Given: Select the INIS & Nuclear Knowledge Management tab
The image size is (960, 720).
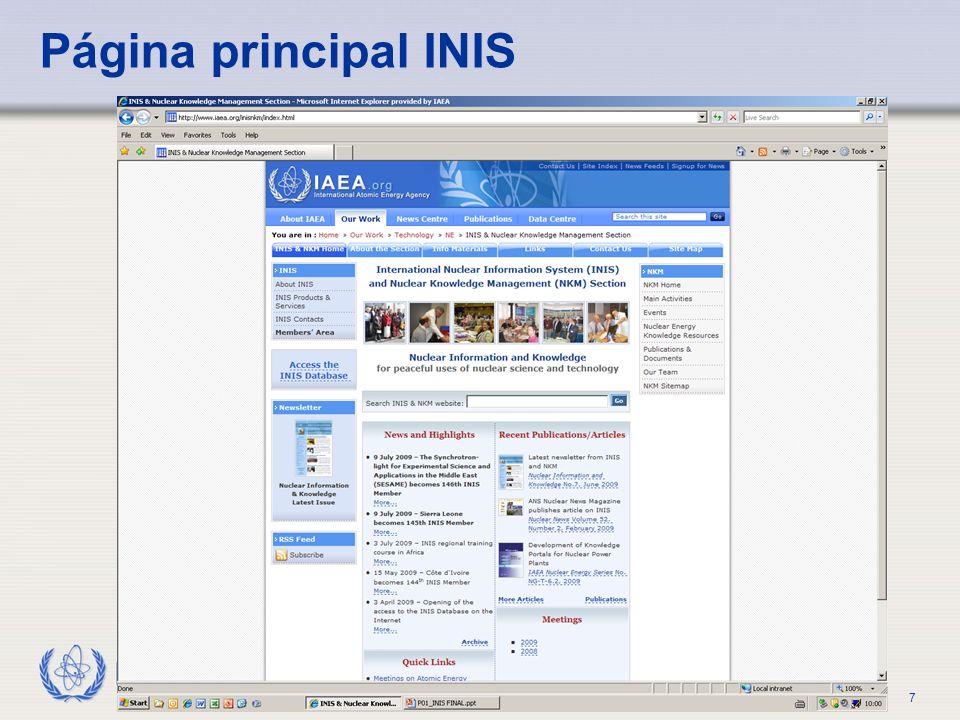Looking at the screenshot, I should pyautogui.click(x=243, y=152).
